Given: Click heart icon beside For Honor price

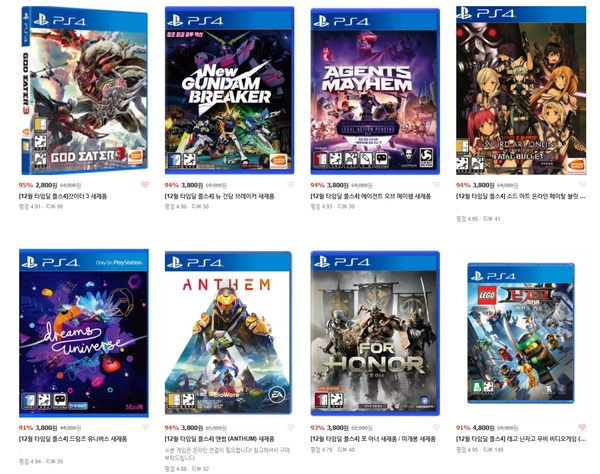Looking at the screenshot, I should (436, 427).
